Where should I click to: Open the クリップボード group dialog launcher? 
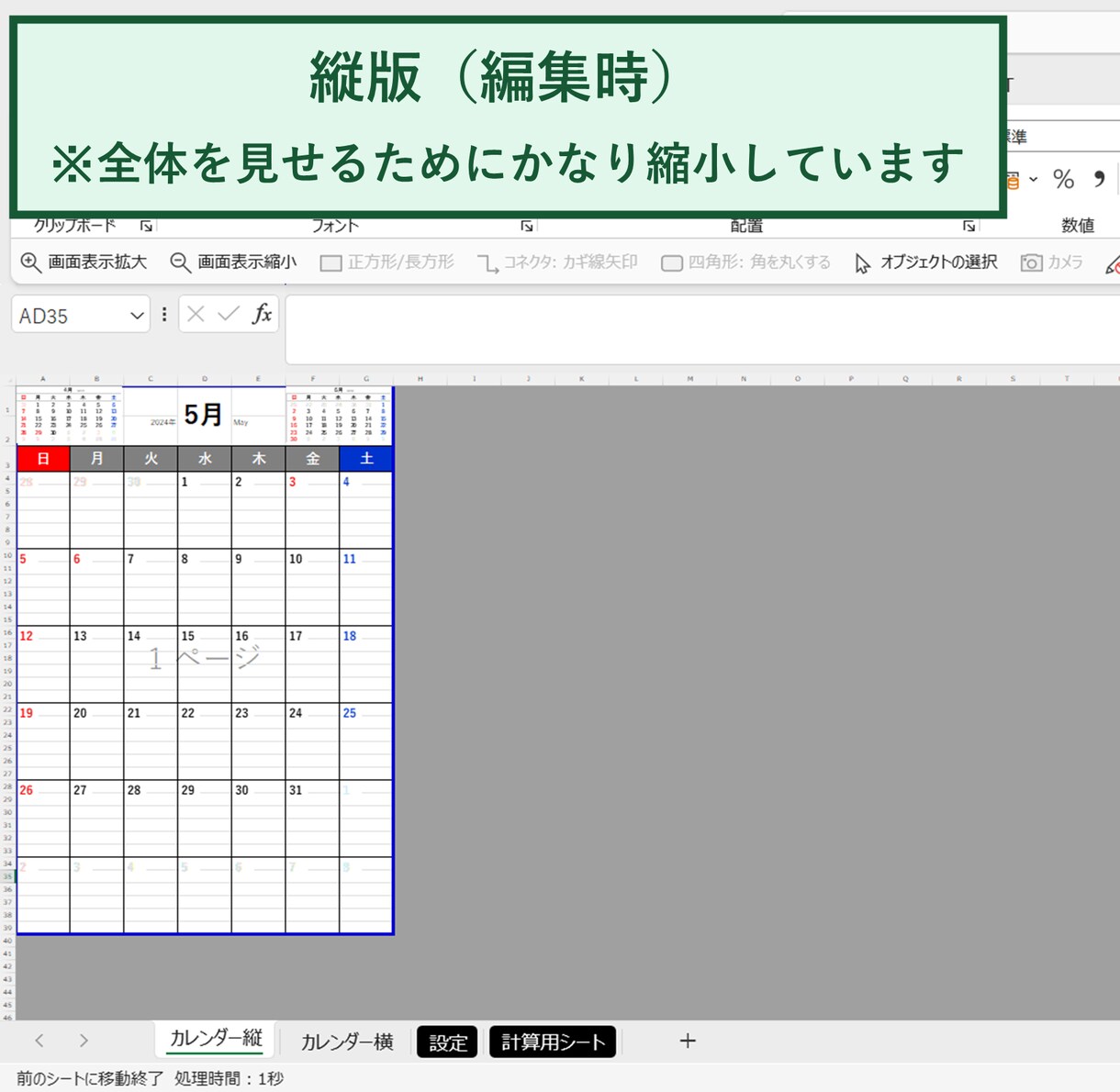click(146, 226)
